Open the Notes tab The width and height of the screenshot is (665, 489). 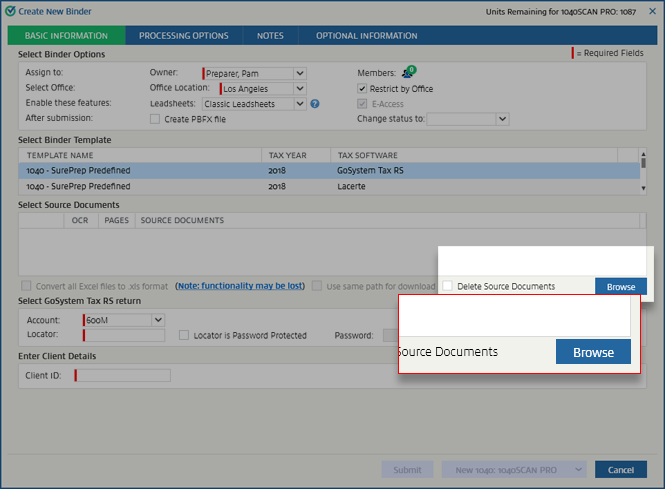click(x=270, y=36)
